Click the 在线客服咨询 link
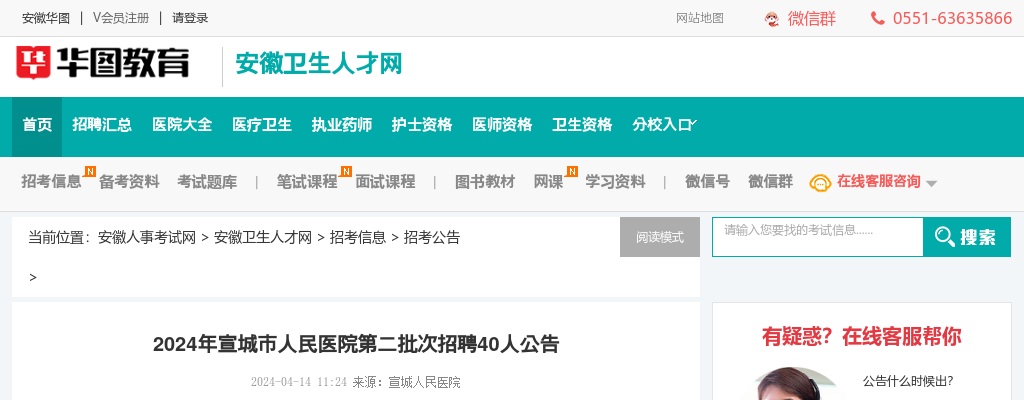 [x=878, y=182]
